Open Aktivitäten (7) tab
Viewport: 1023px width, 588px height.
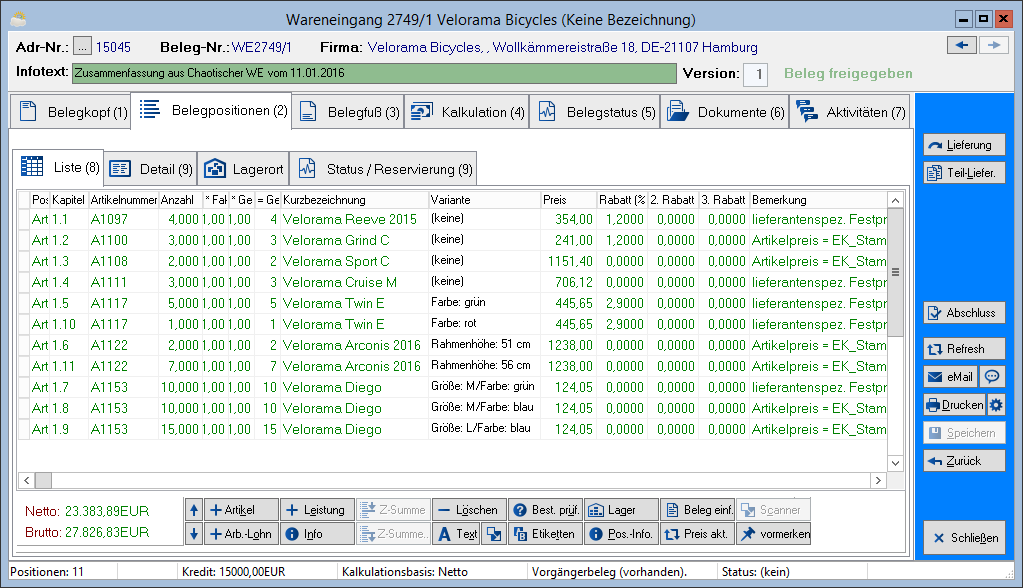(851, 112)
